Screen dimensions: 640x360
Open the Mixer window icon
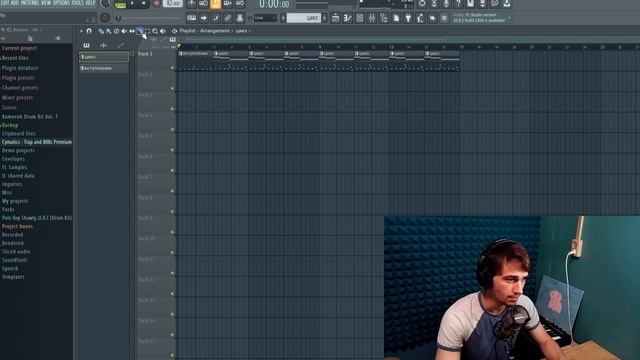[372, 18]
